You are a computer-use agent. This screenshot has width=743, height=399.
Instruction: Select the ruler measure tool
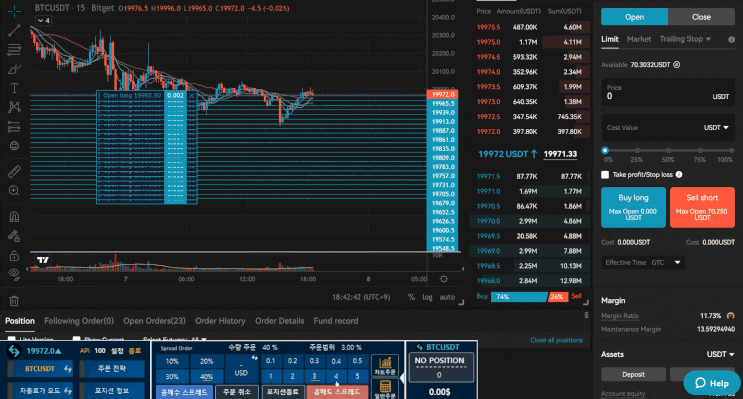14,171
